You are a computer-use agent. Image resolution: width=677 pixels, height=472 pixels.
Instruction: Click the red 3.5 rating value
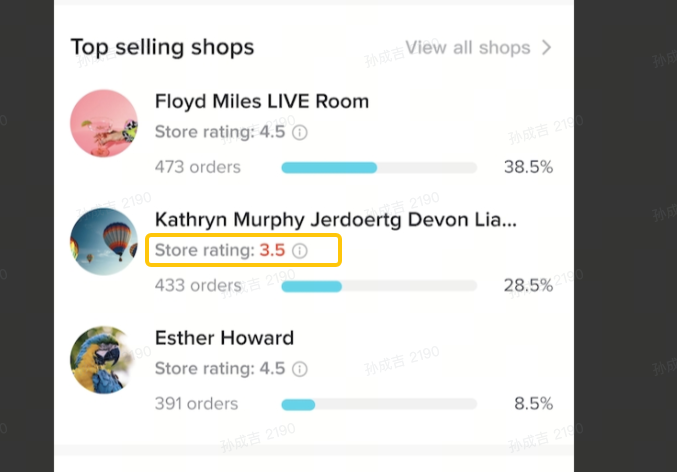(272, 250)
